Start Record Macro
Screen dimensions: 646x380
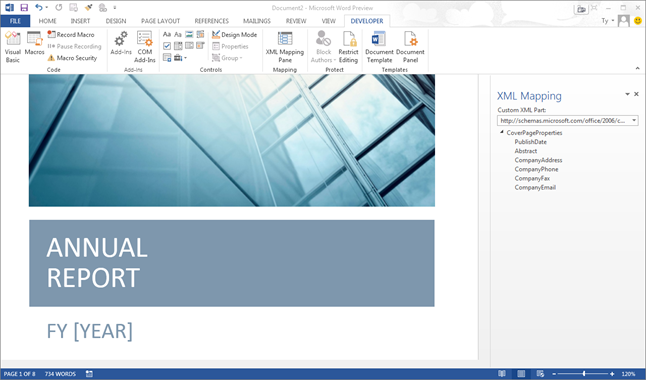click(71, 35)
